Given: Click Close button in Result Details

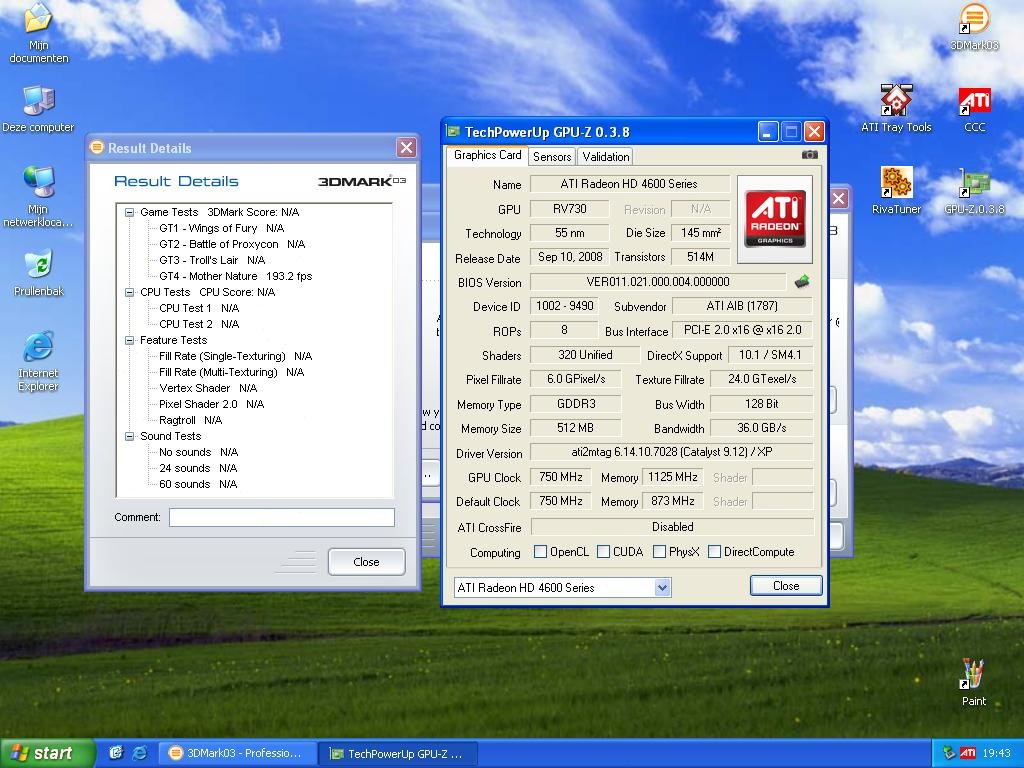Looking at the screenshot, I should pyautogui.click(x=366, y=562).
